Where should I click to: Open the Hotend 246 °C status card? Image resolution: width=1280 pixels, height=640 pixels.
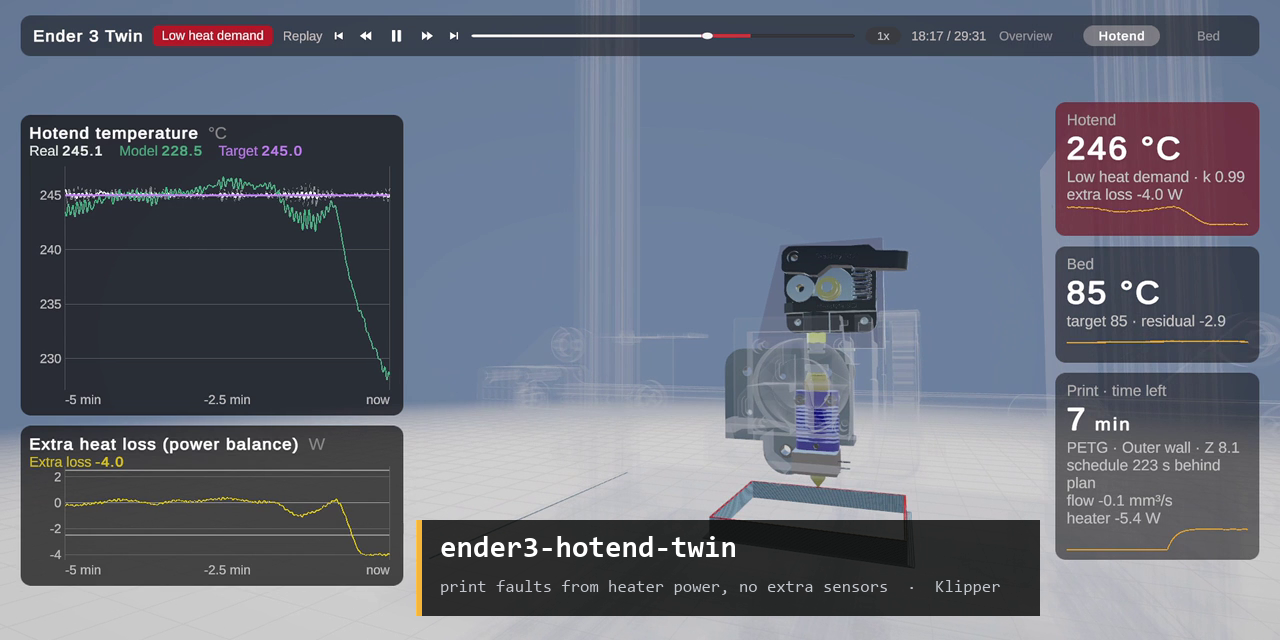(x=1157, y=169)
